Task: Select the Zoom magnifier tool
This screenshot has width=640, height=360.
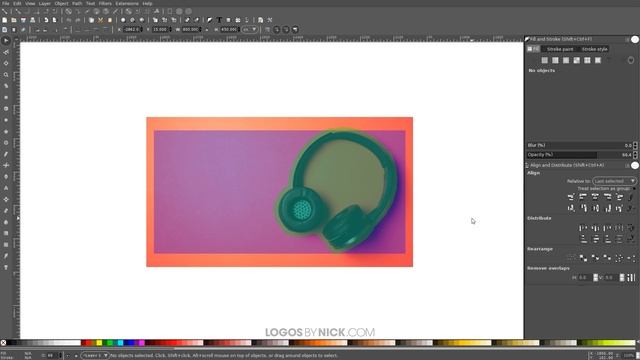Action: pyautogui.click(x=6, y=75)
